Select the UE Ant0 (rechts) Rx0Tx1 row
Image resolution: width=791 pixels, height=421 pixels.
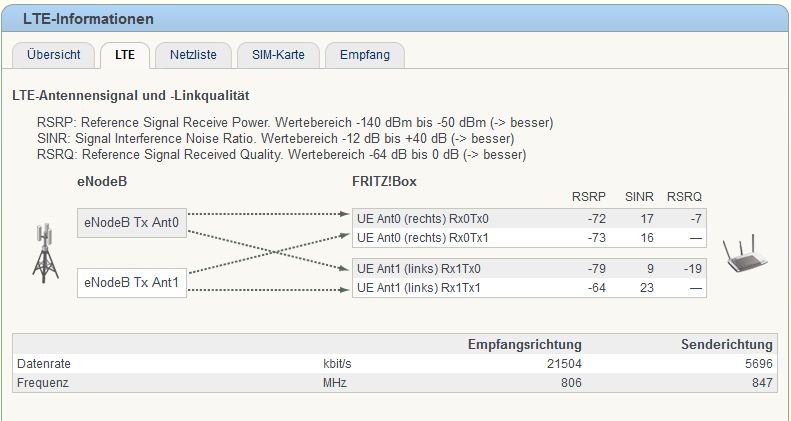(x=529, y=237)
